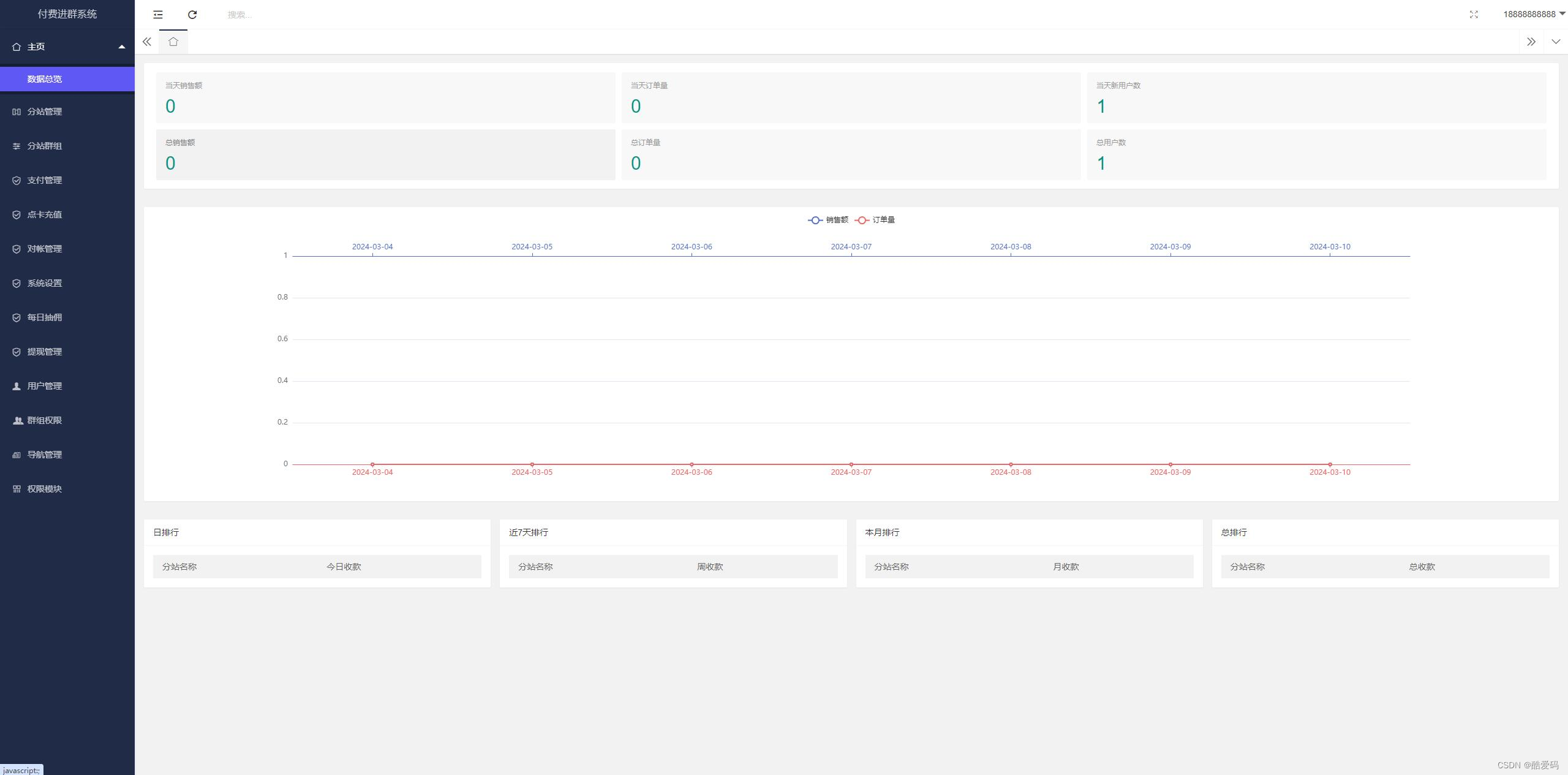Click 近7天排行 panel title
1568x775 pixels.
529,532
